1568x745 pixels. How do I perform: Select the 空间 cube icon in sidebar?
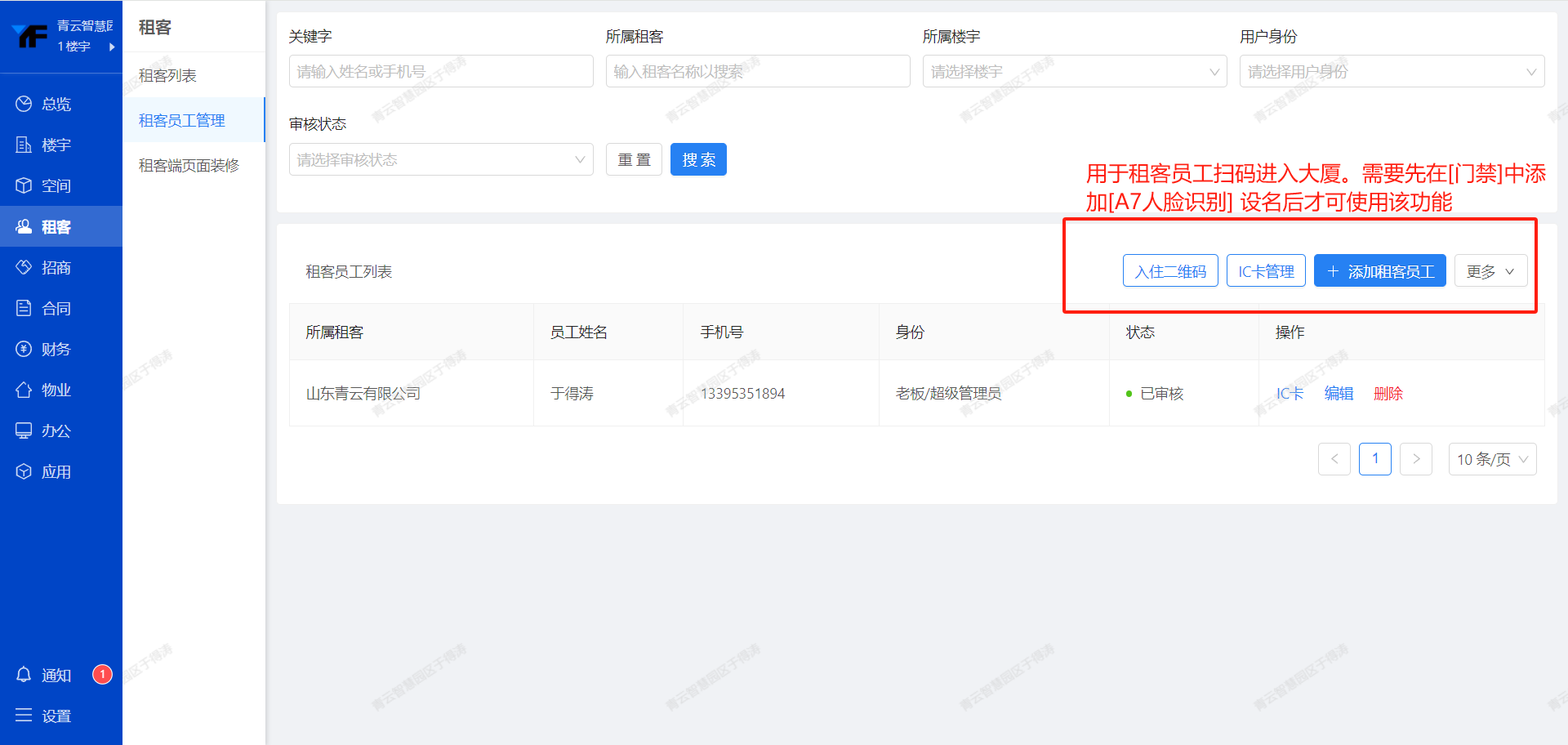click(24, 185)
